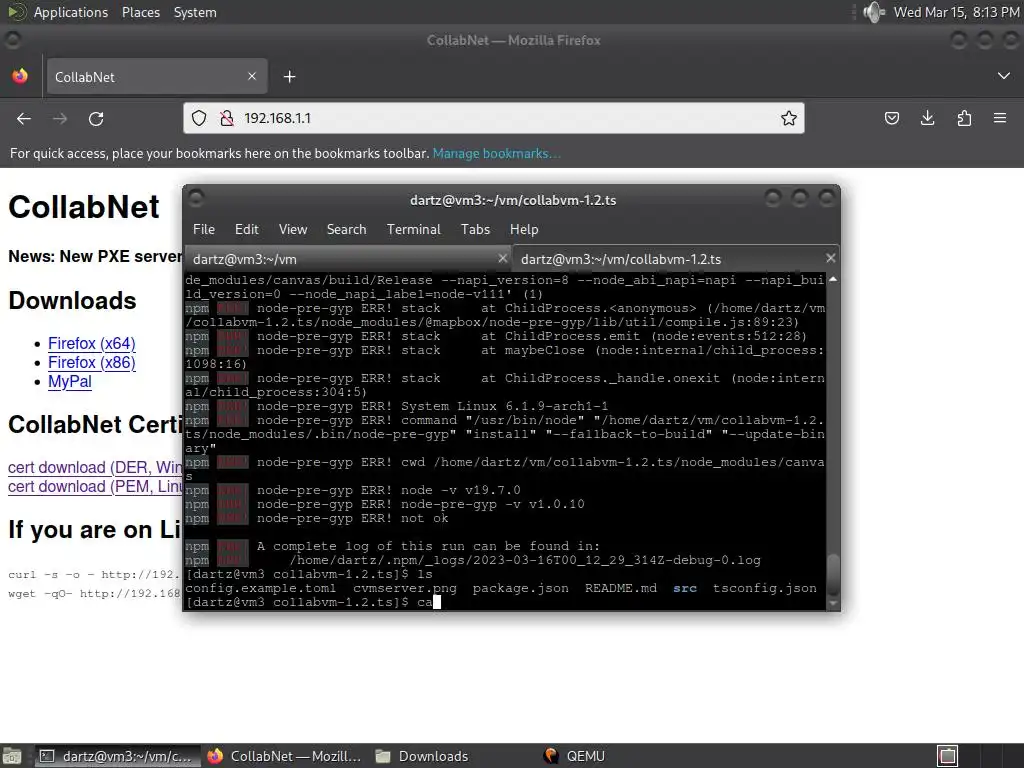
Task: Open the Firefox extensions icon
Action: [x=964, y=118]
